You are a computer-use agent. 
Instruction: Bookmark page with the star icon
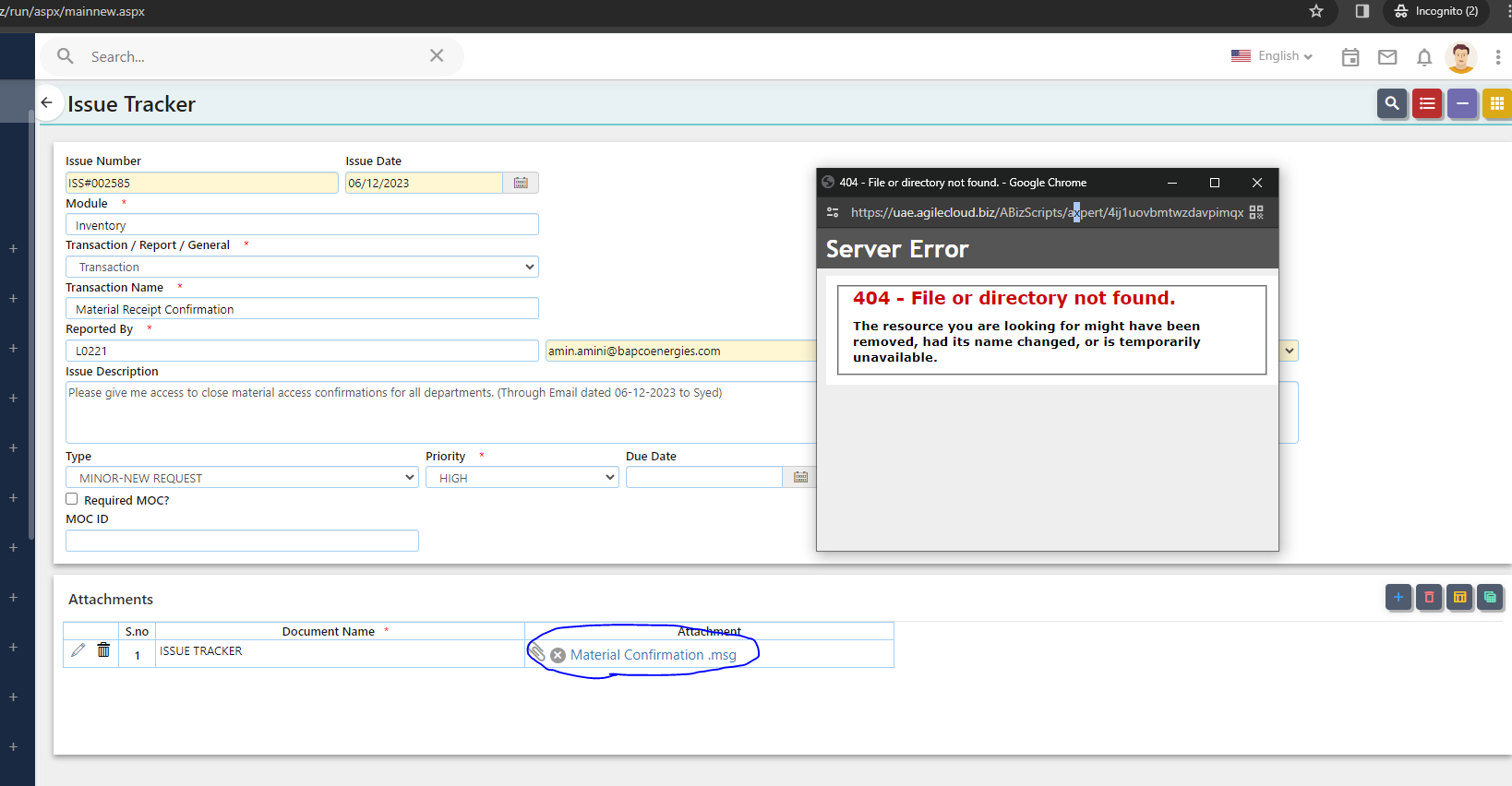click(1316, 11)
